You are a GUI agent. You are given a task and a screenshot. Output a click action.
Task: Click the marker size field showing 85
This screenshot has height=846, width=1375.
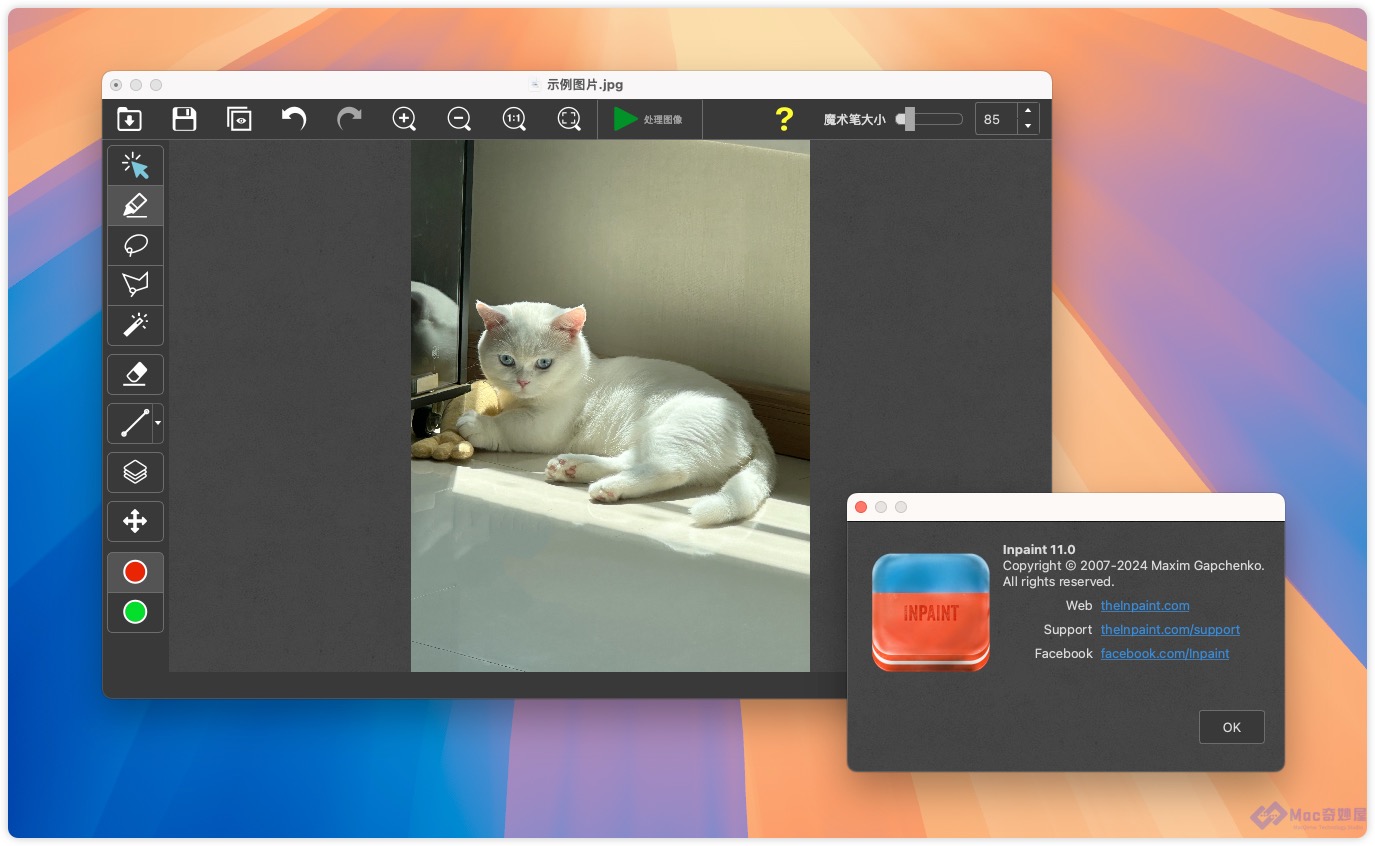pos(995,119)
